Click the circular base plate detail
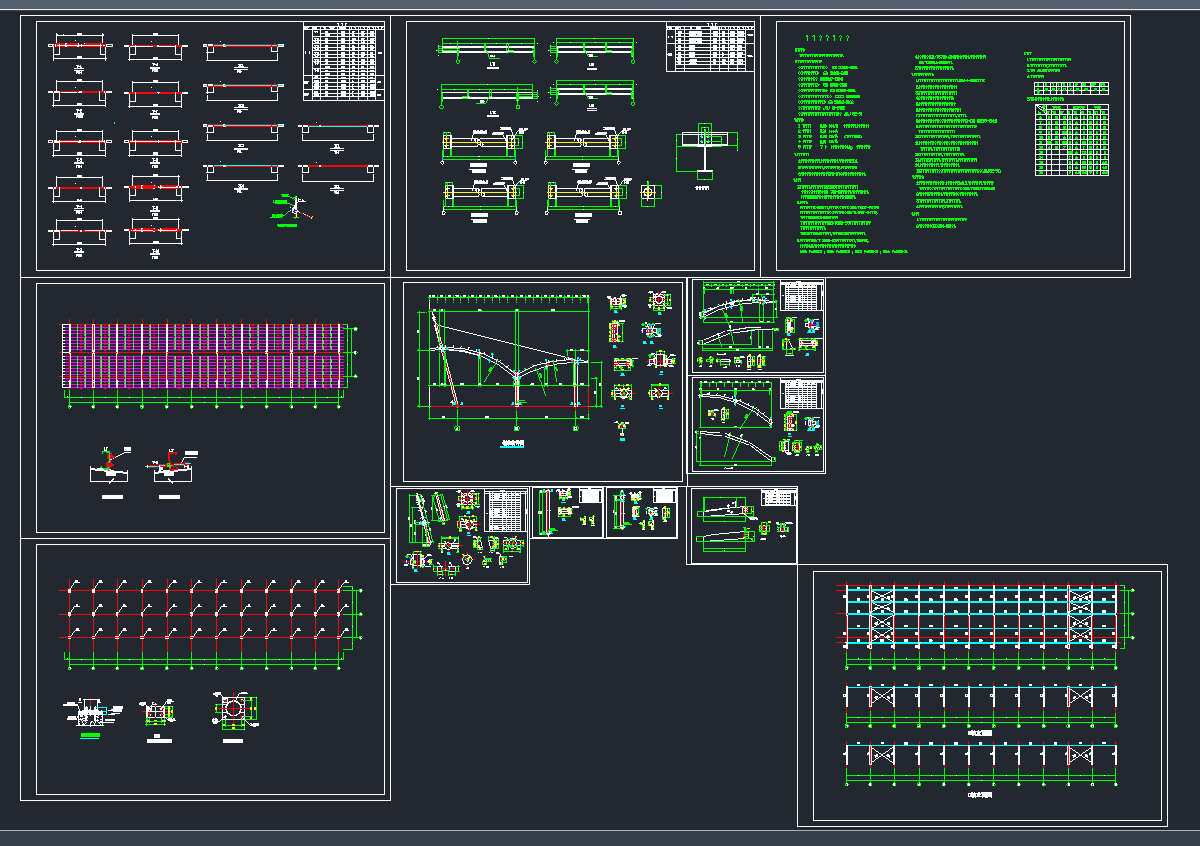Screen dimensions: 1200x846 point(233,710)
